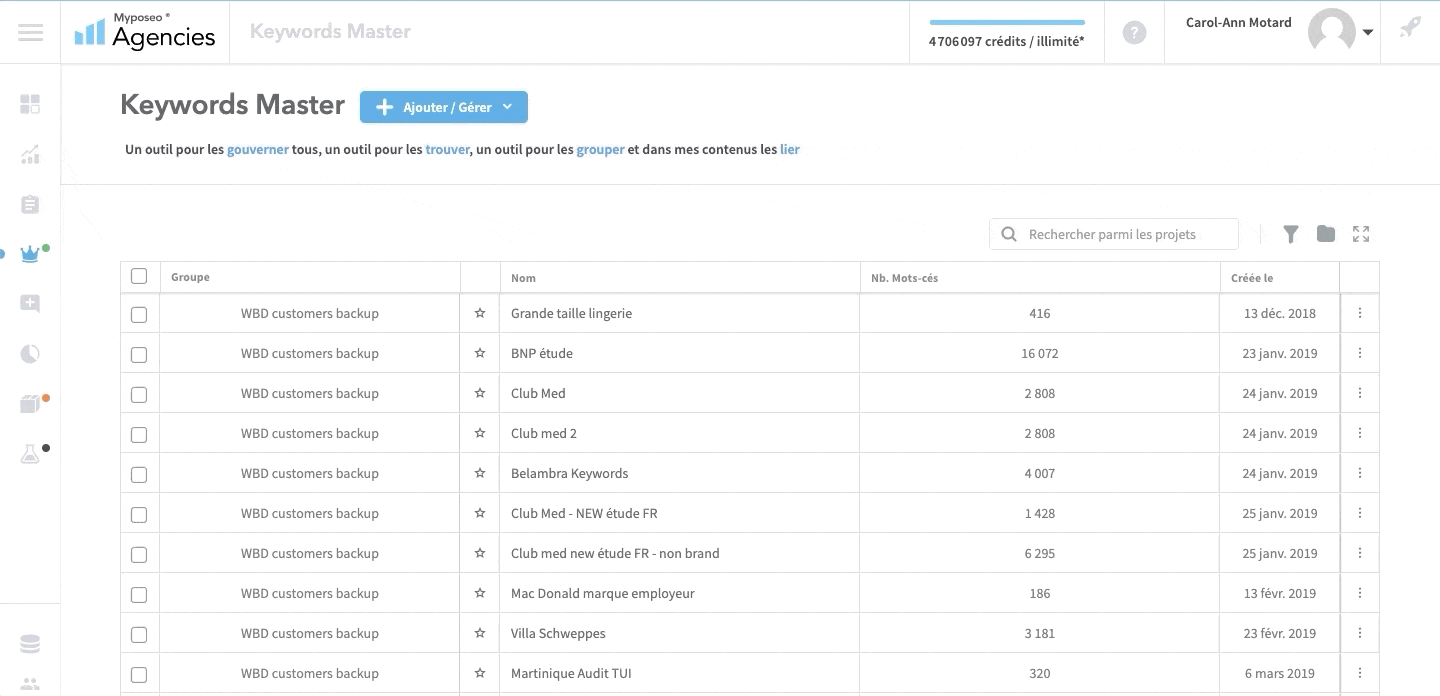Open row actions menu for Martinique Audit TUI

click(x=1360, y=673)
